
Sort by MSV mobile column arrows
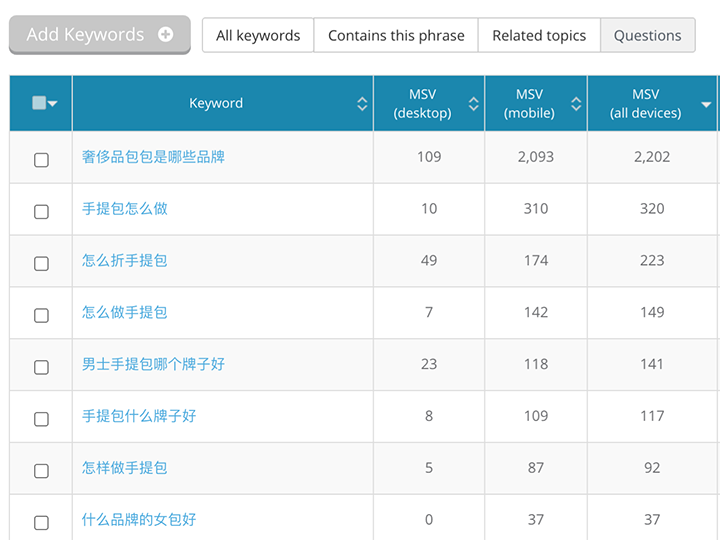(576, 104)
